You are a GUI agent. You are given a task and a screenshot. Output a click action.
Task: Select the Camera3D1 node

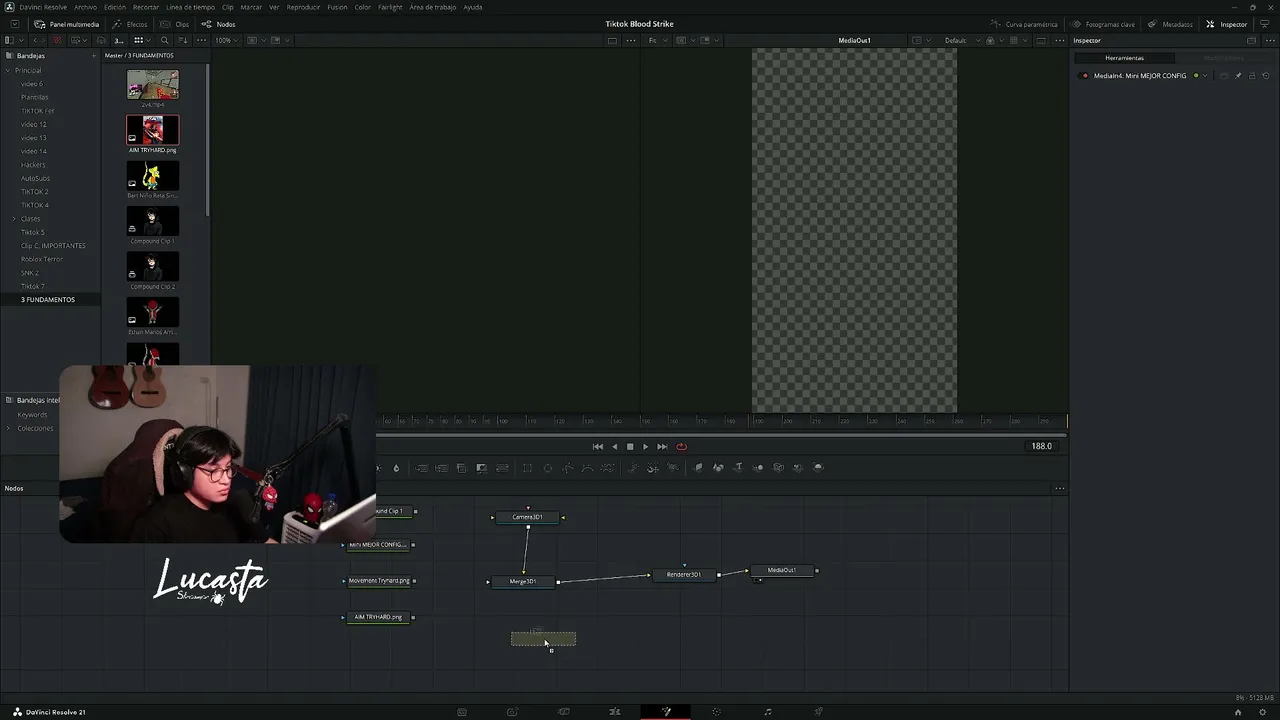point(527,517)
